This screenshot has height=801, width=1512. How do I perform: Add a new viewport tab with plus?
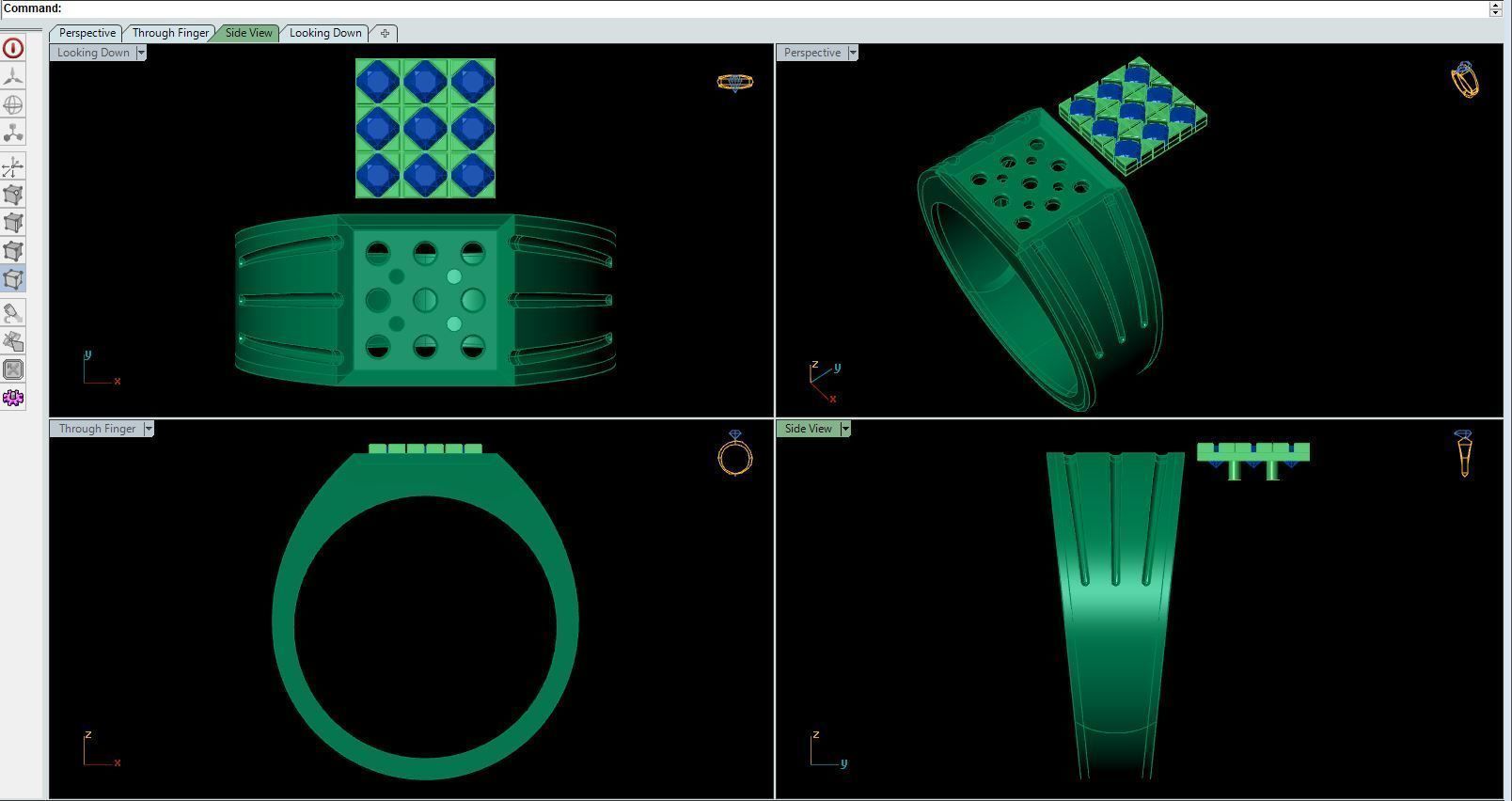[x=385, y=33]
